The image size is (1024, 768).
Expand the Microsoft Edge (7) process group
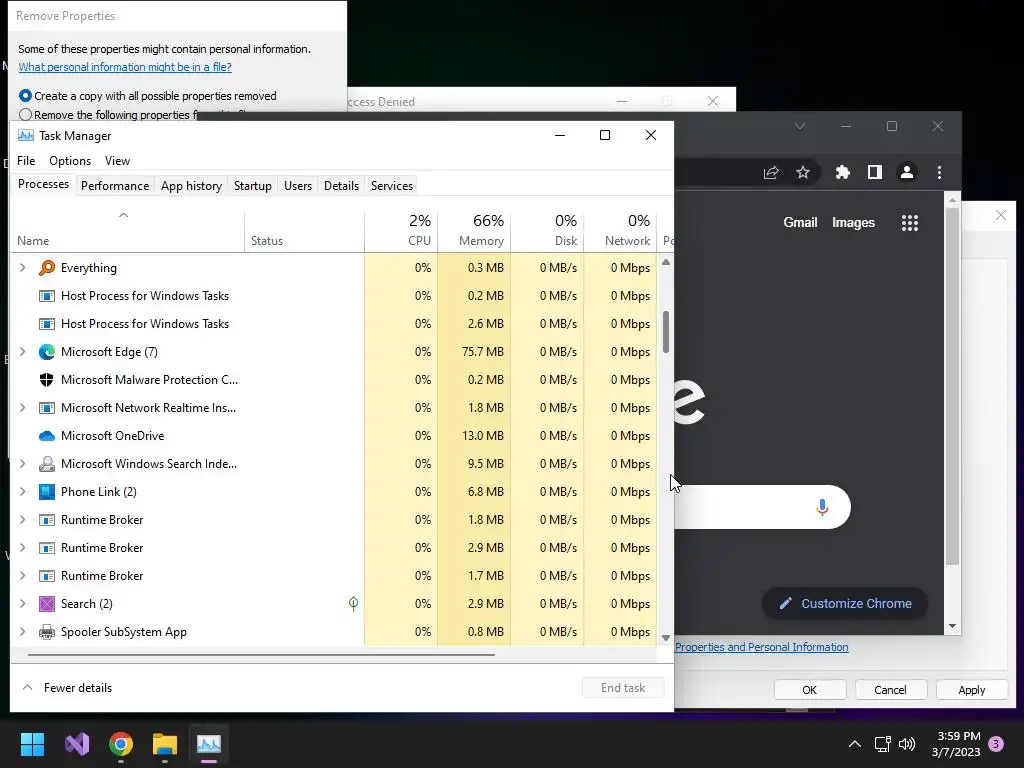23,352
